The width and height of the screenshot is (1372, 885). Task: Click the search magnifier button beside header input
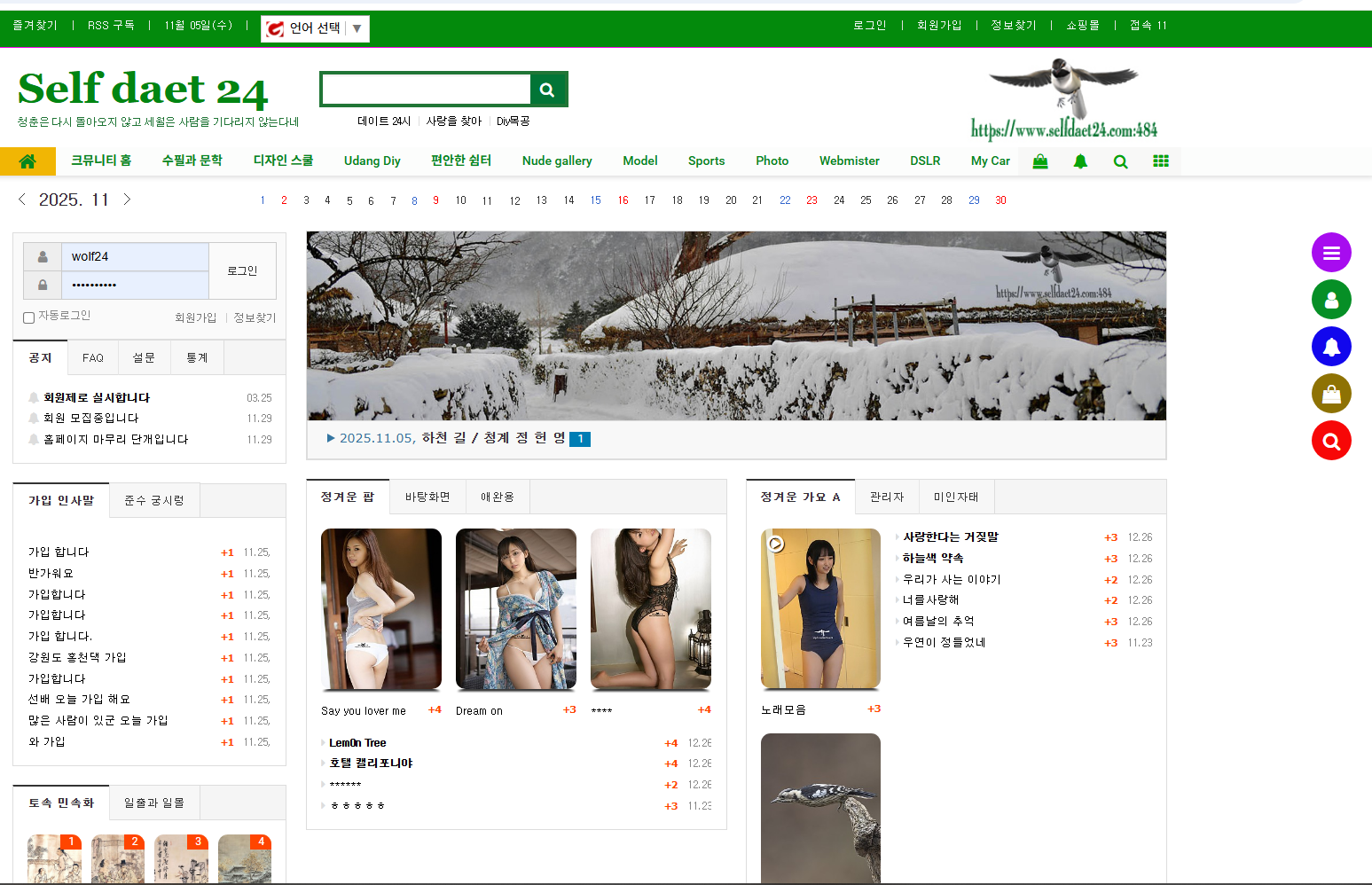point(547,90)
